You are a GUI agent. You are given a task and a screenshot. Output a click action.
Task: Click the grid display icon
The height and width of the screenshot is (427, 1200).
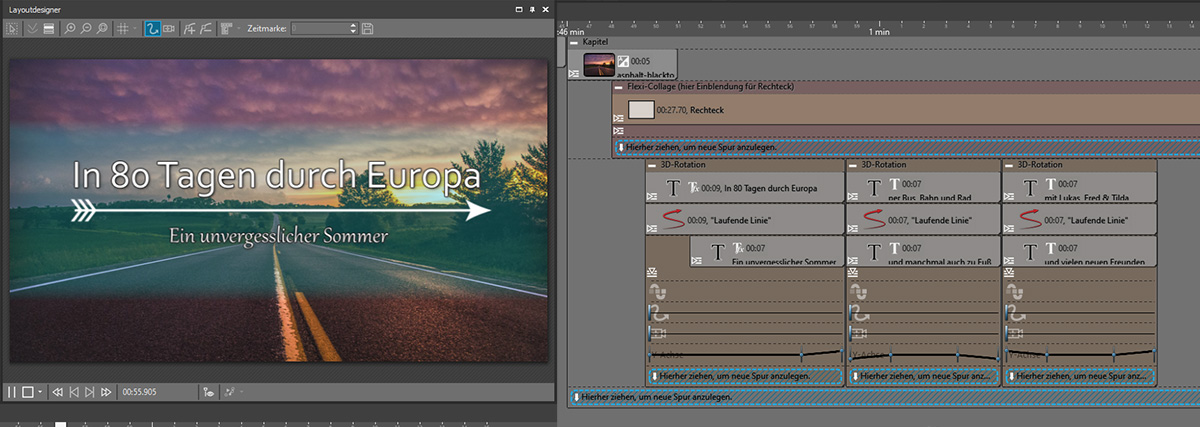(x=123, y=29)
